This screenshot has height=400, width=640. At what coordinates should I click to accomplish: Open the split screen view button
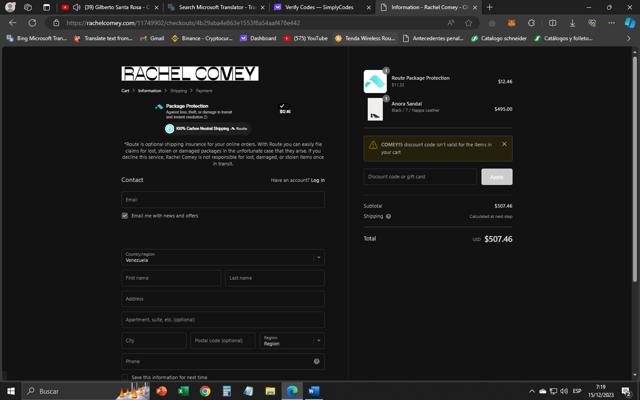[x=552, y=23]
